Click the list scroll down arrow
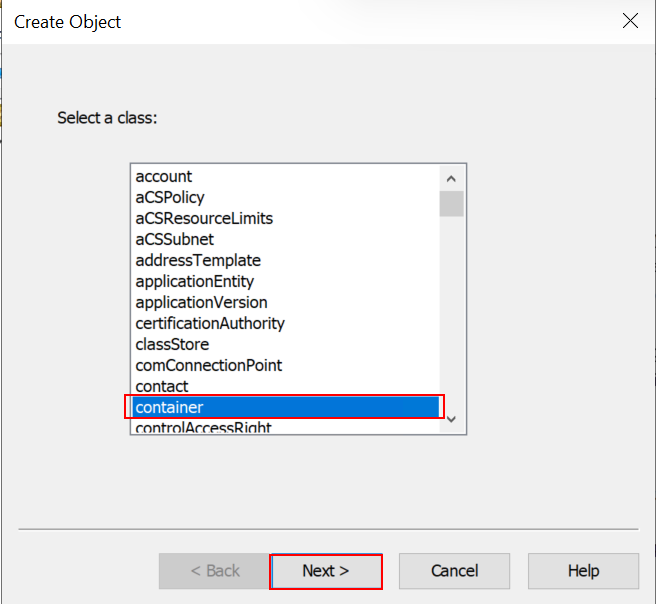 [451, 420]
